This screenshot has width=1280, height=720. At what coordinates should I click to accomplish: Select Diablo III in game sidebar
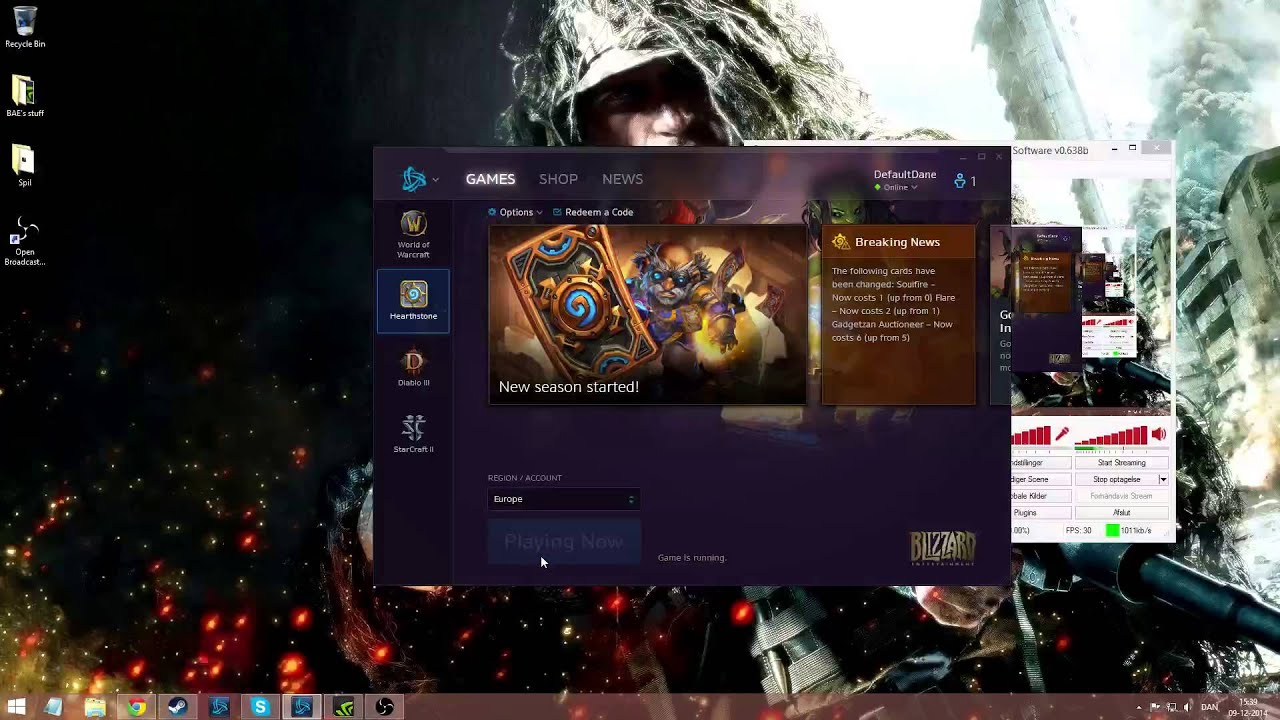pyautogui.click(x=413, y=367)
